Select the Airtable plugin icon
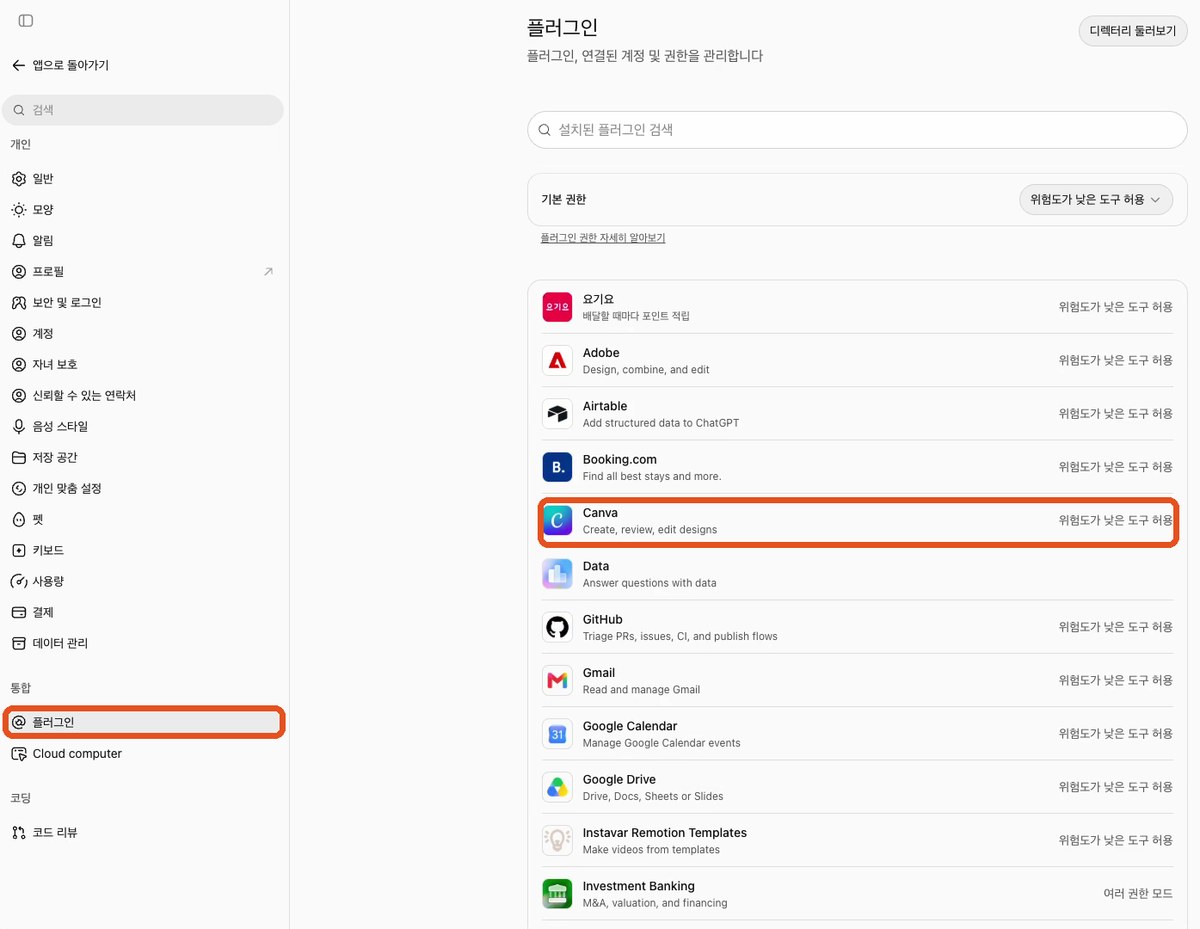The width and height of the screenshot is (1200, 929). point(557,414)
